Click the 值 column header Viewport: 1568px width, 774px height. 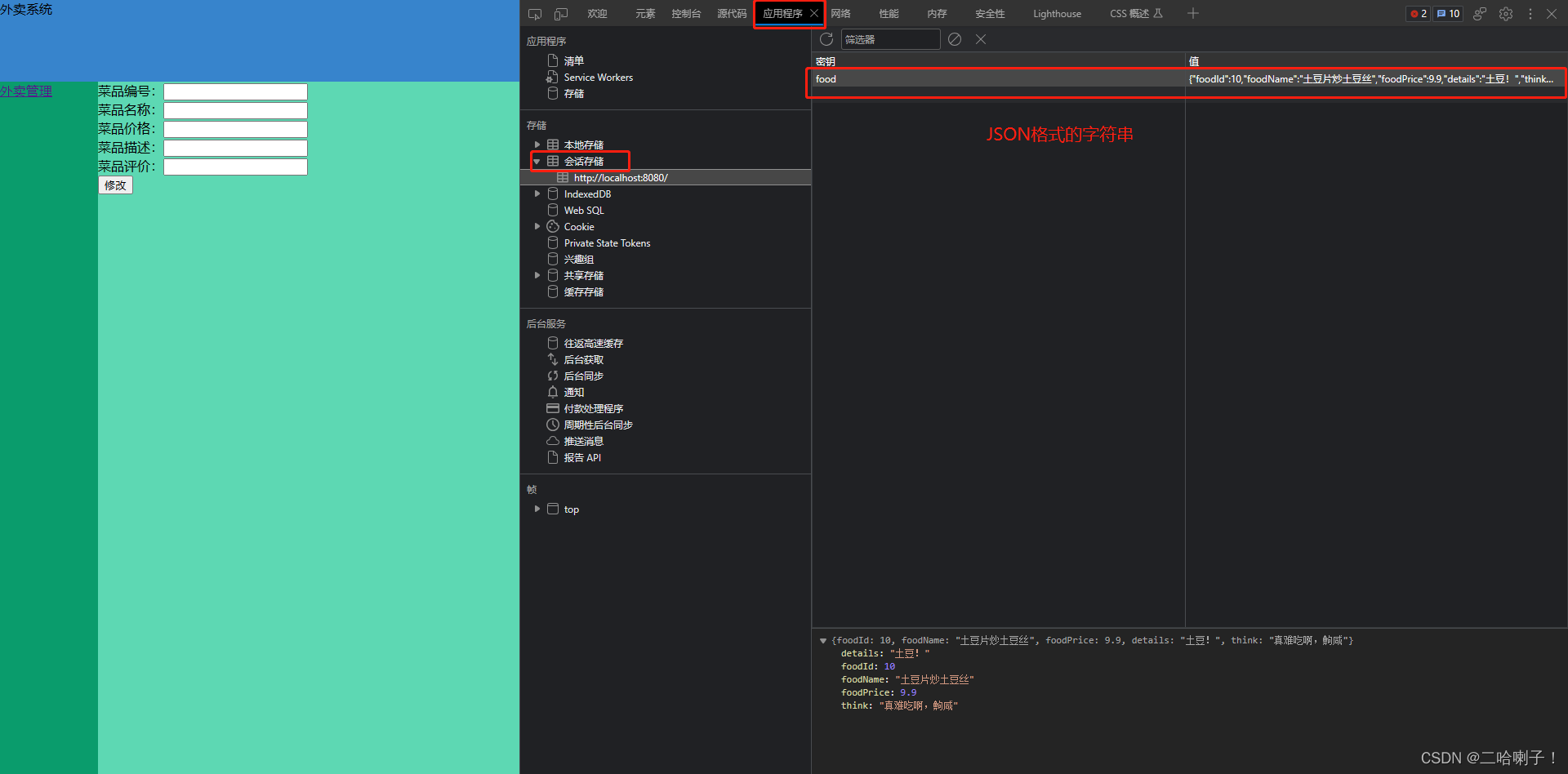[1375, 61]
